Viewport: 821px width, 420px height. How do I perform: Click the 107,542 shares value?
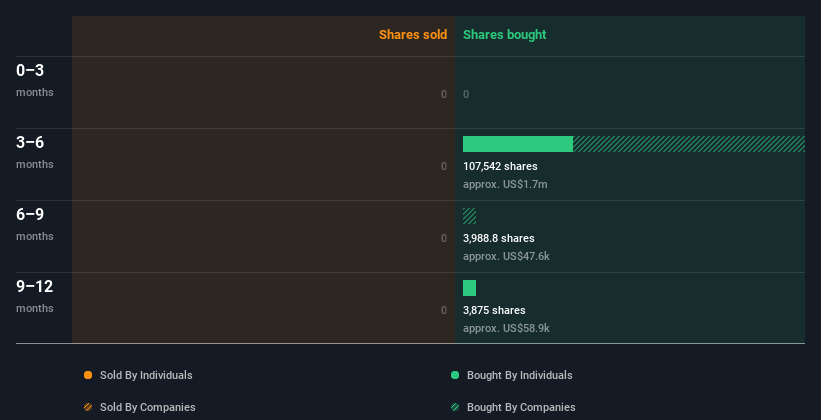pos(500,167)
